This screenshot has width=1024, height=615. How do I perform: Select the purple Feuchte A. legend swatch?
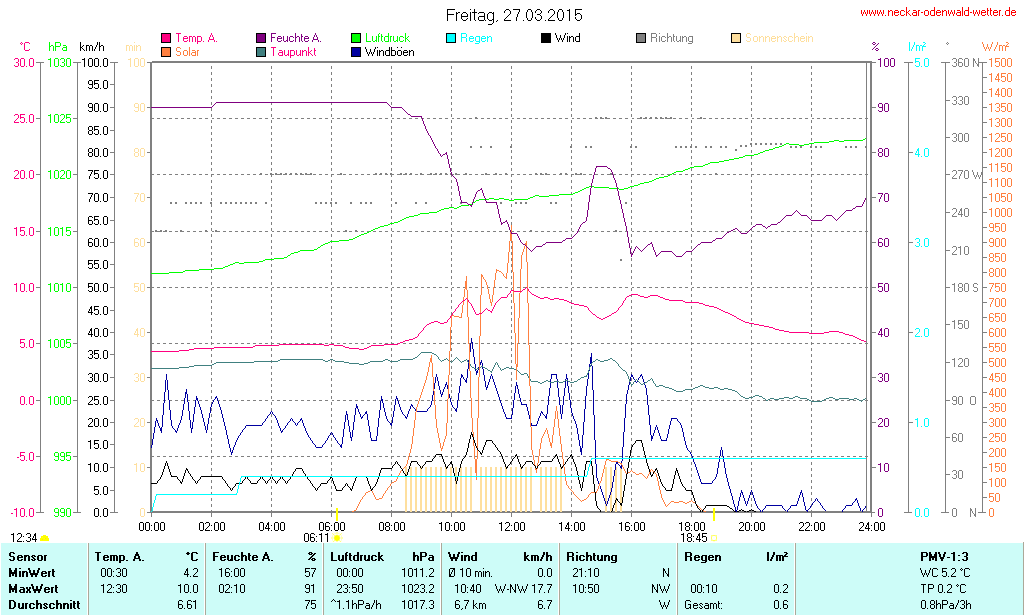point(261,39)
